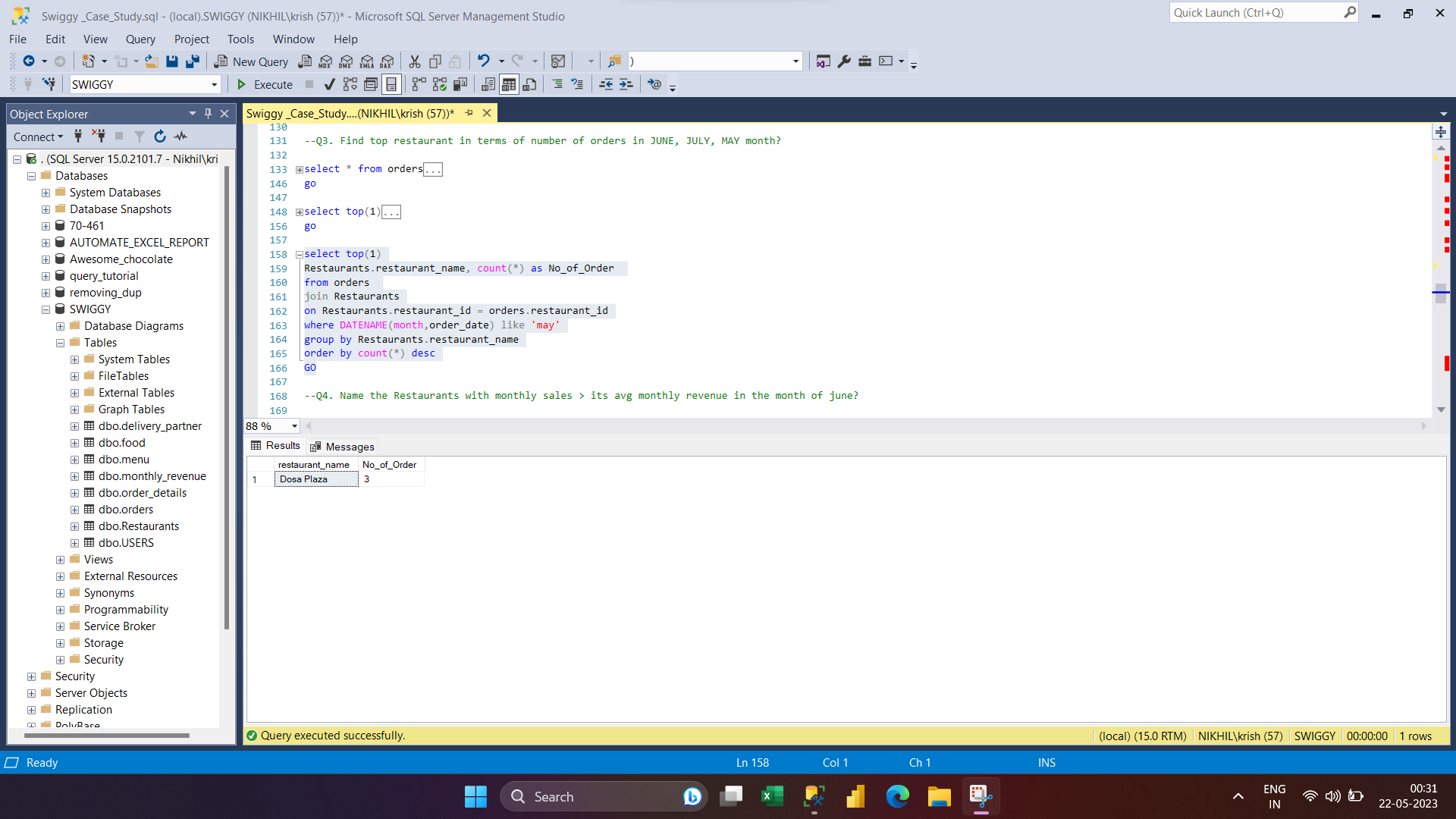
Task: Toggle IntelliSense Enabled button
Action: (x=391, y=84)
